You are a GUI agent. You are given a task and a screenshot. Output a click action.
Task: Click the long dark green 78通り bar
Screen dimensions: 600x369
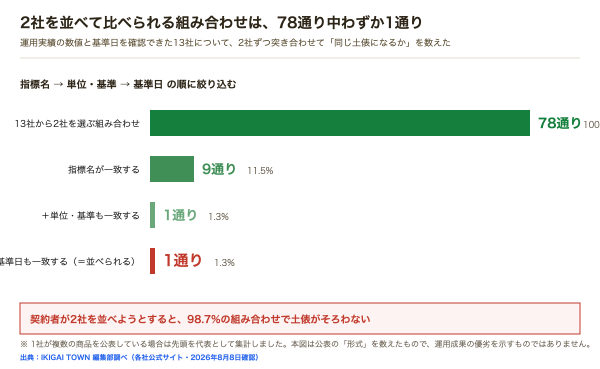pyautogui.click(x=340, y=123)
